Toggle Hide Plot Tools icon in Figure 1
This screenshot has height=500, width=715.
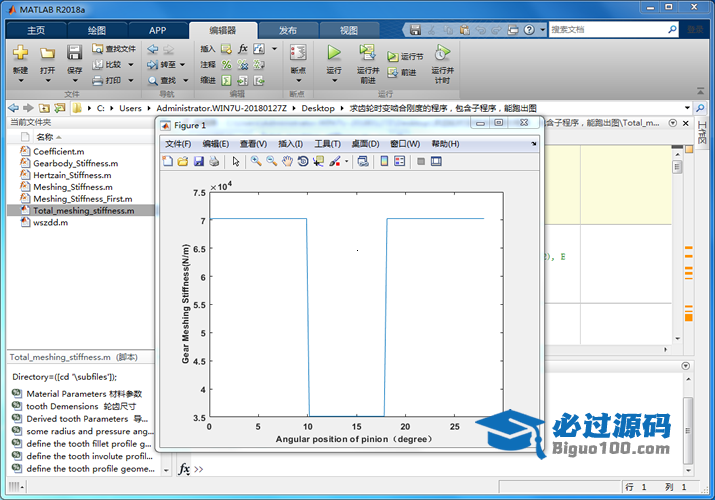point(421,161)
